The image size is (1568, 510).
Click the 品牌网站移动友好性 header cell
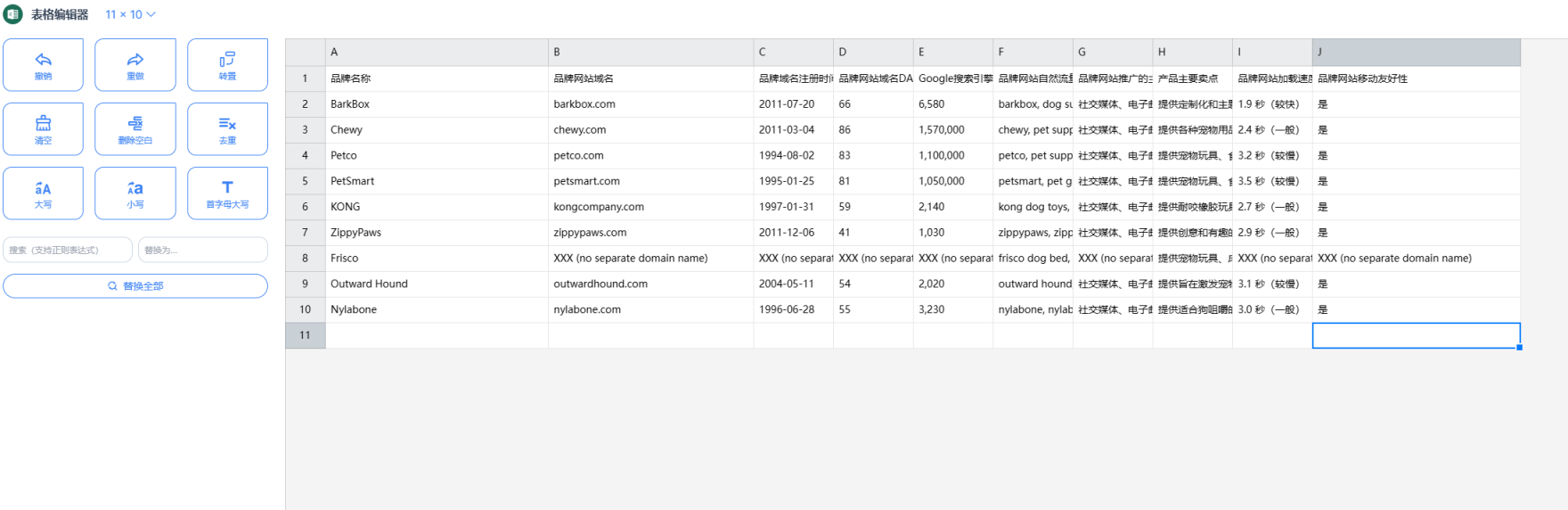coord(1417,78)
